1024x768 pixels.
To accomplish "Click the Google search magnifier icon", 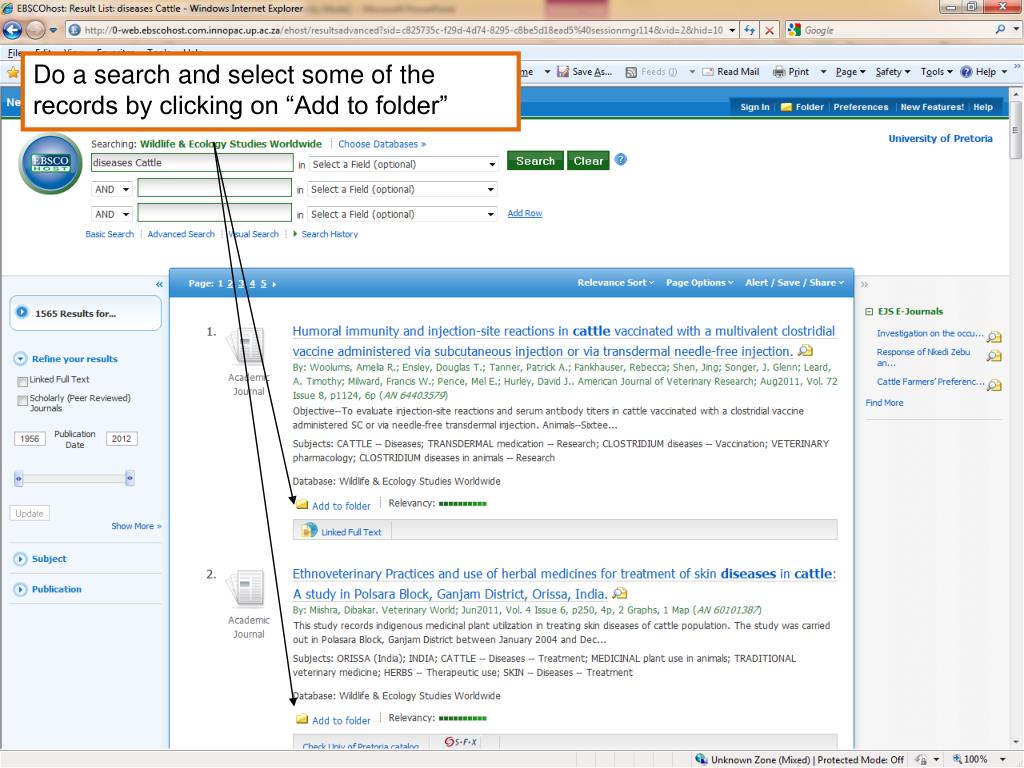I will coord(1000,29).
